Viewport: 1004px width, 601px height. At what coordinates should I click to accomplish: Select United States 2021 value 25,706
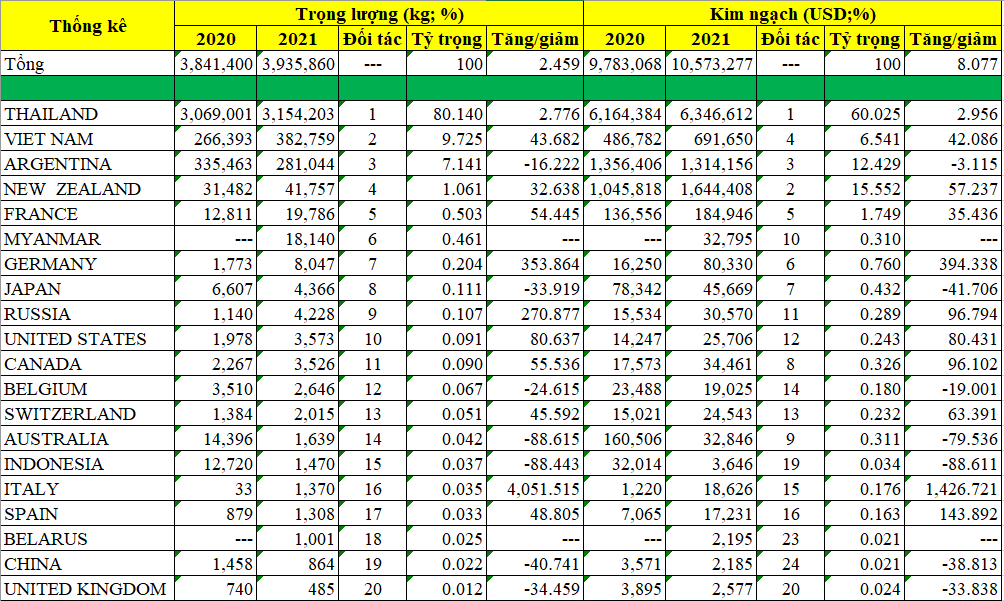click(x=711, y=339)
